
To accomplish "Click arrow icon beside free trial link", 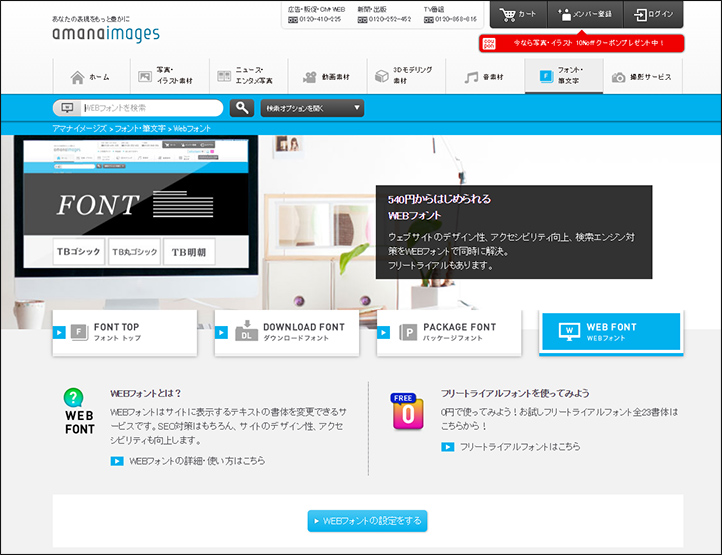I will (x=448, y=447).
